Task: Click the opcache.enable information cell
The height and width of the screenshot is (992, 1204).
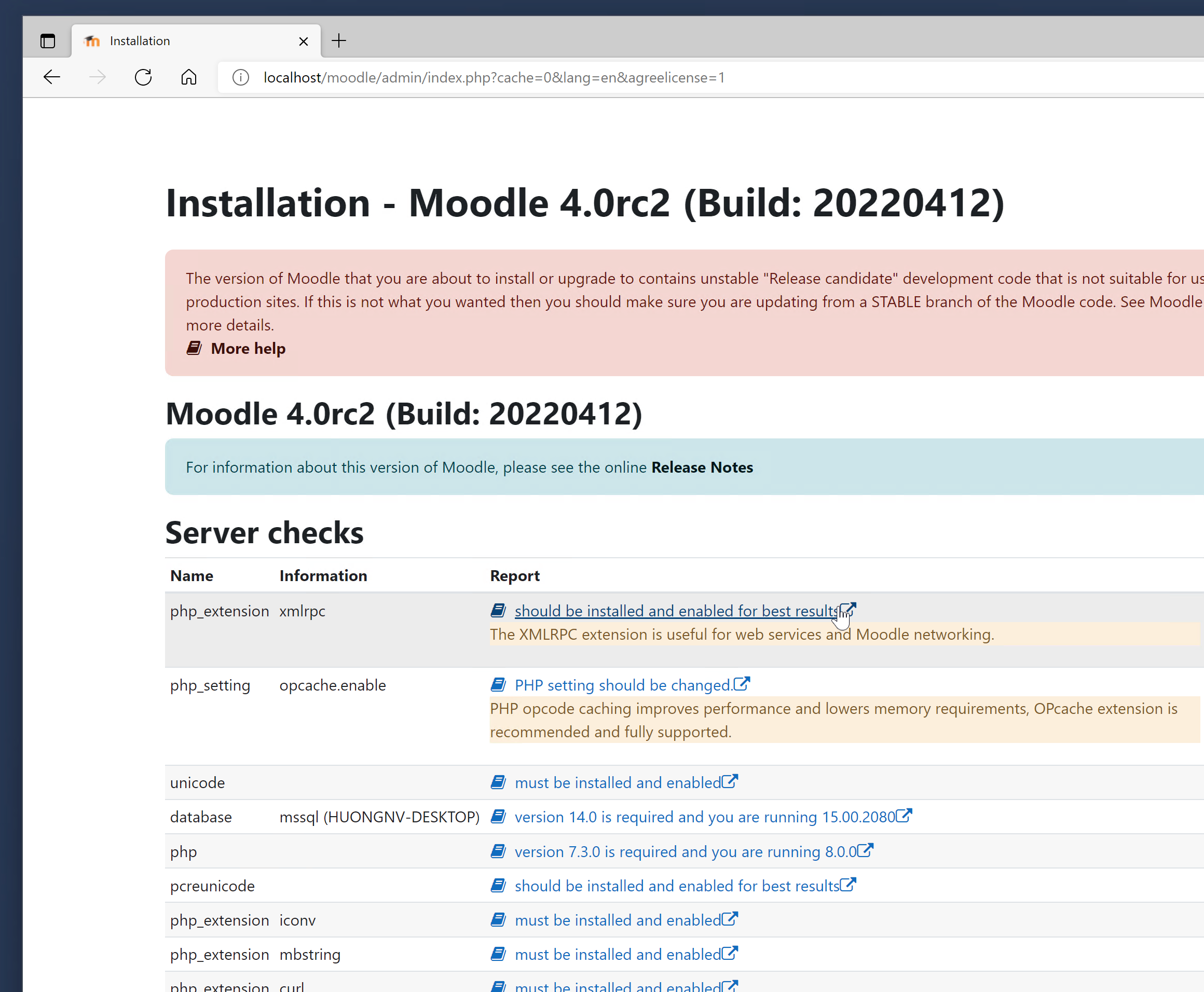Action: (x=333, y=685)
